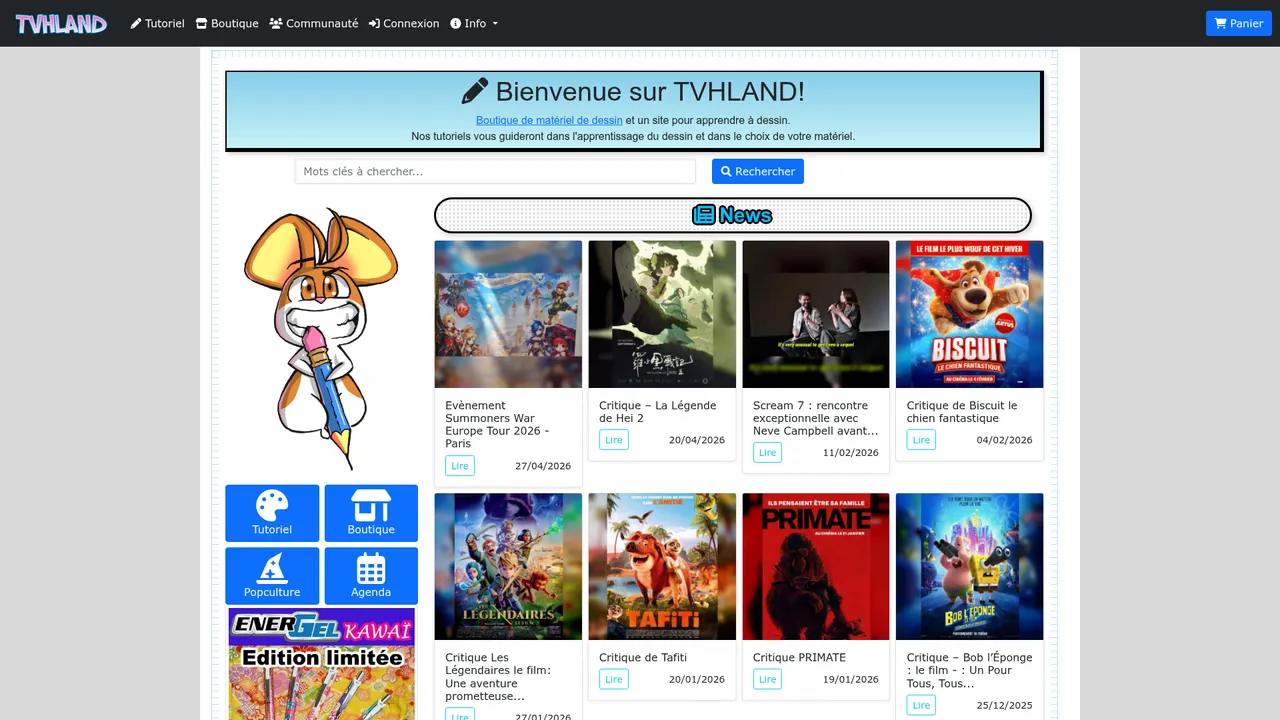The image size is (1280, 720).
Task: Open the Panier shopping cart
Action: 1239,23
